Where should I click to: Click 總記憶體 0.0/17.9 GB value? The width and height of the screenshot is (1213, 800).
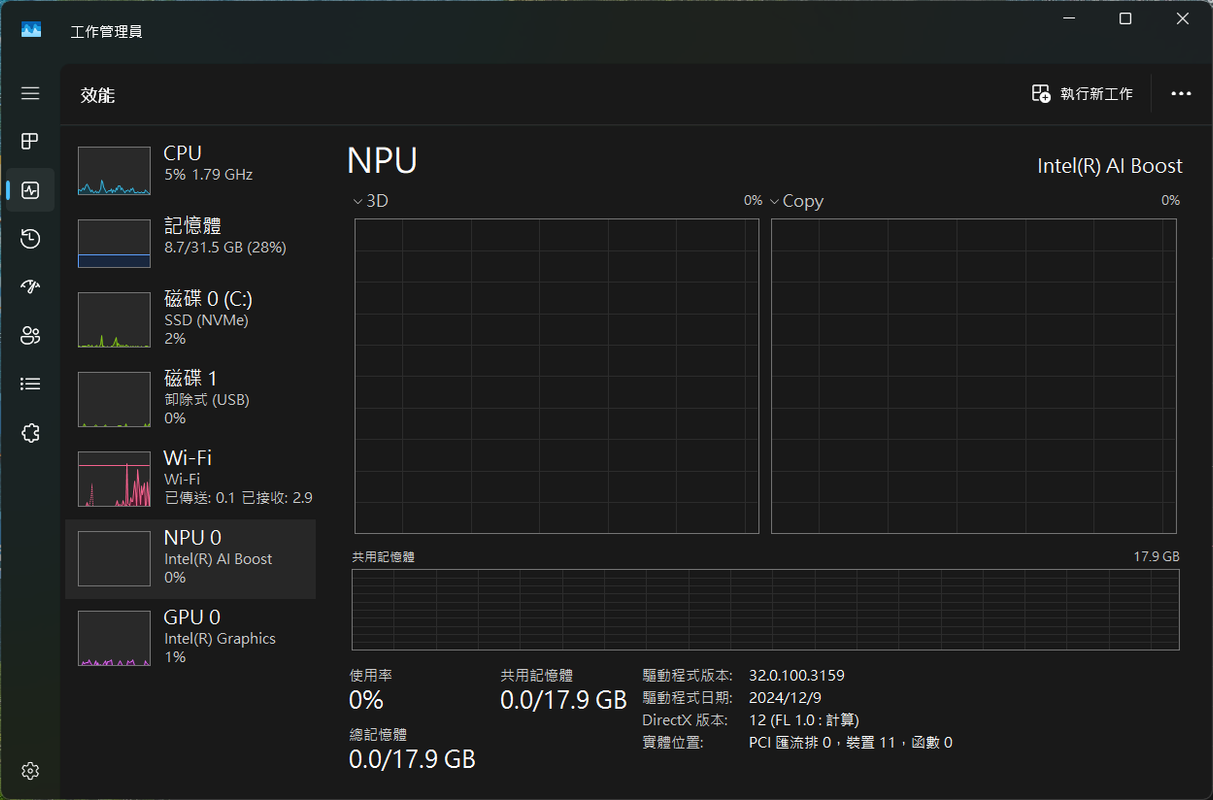(x=412, y=759)
